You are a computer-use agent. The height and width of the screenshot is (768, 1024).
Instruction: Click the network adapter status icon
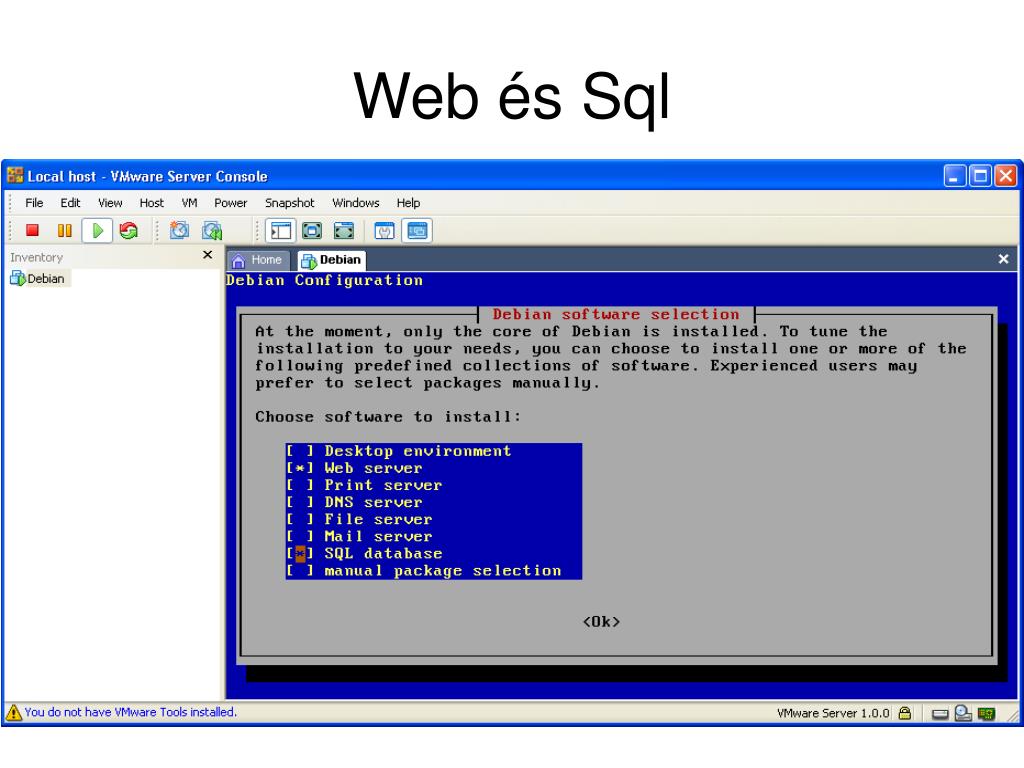click(986, 713)
